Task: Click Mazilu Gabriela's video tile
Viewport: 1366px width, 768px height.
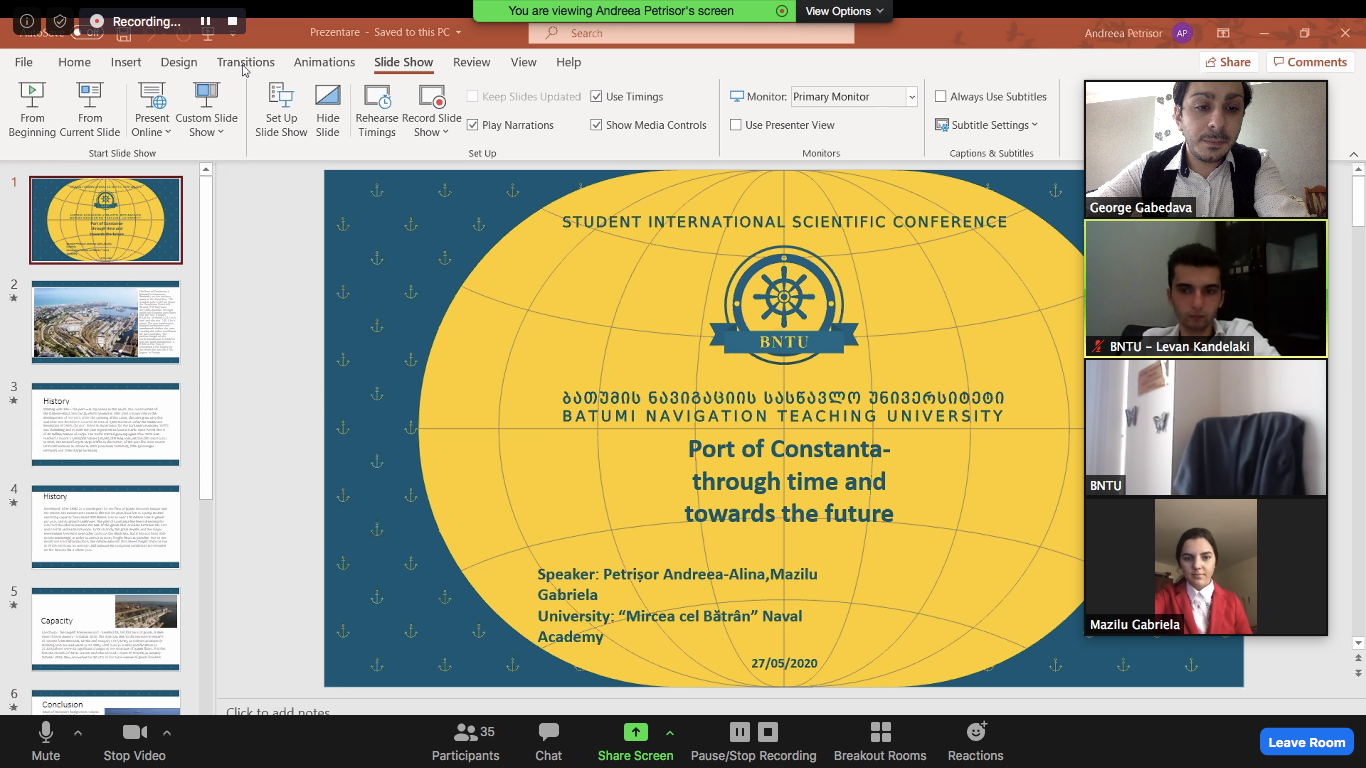Action: [x=1206, y=567]
